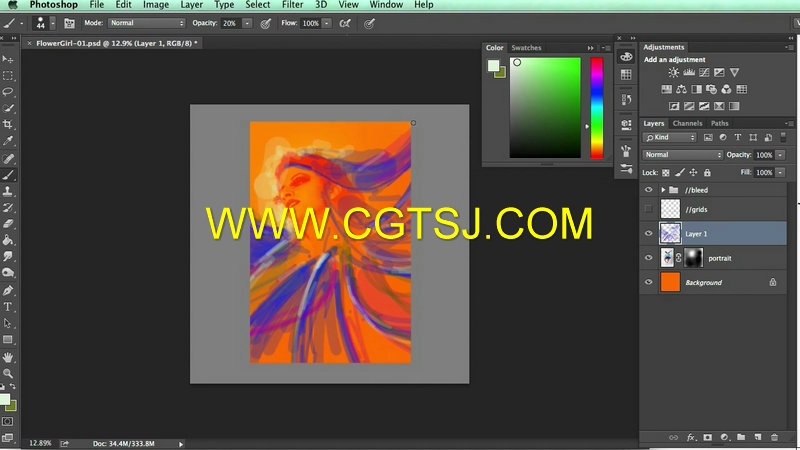Image resolution: width=800 pixels, height=450 pixels.
Task: Create a new group folder icon
Action: tap(741, 437)
